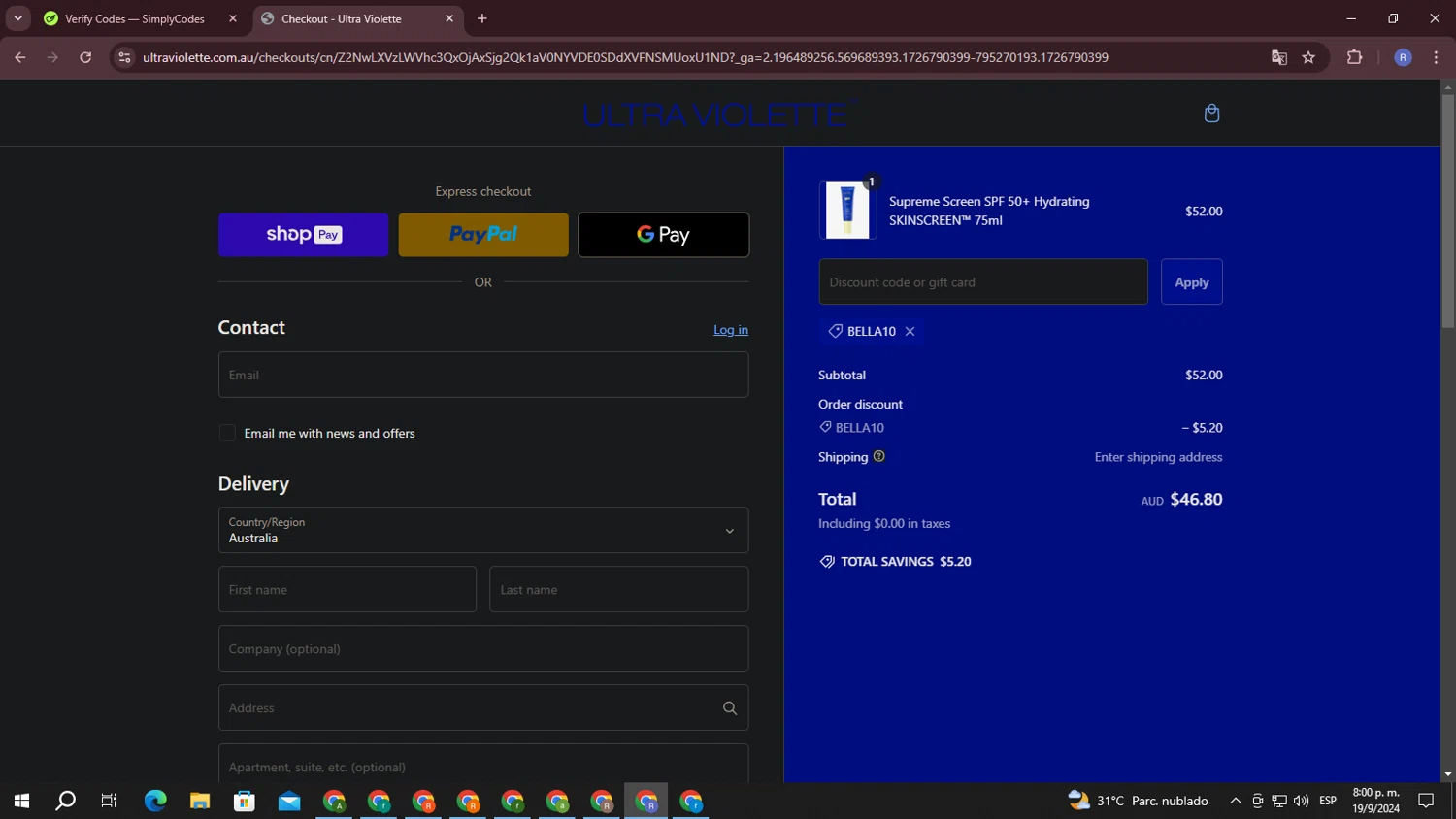Image resolution: width=1456 pixels, height=819 pixels.
Task: Open the weather widget showing 31°C
Action: click(1138, 801)
